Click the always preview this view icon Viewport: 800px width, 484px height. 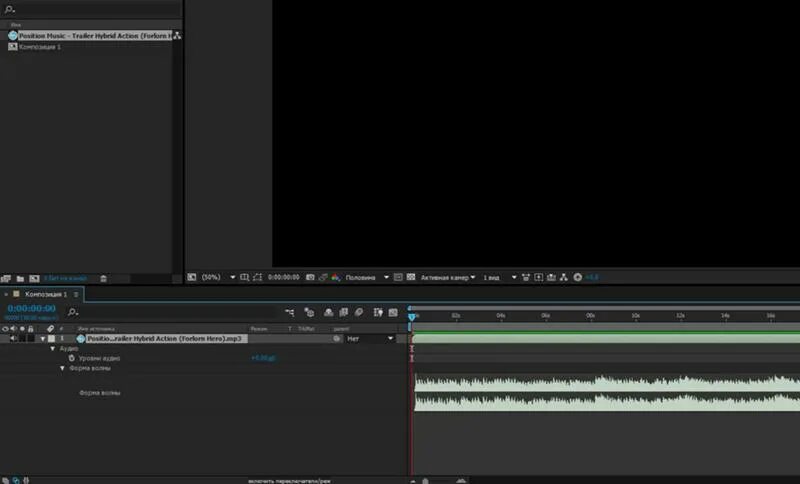click(191, 277)
